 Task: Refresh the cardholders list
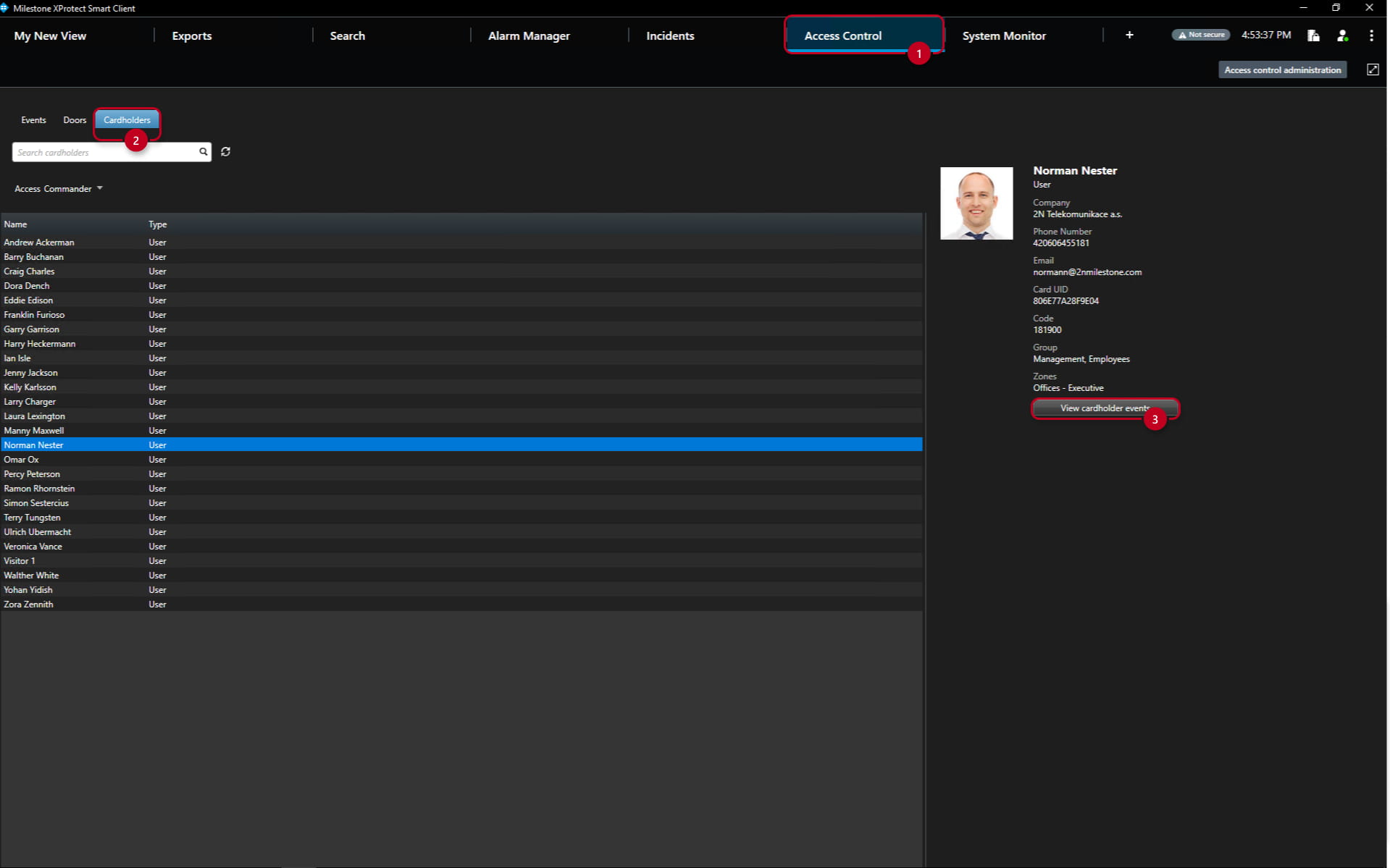tap(226, 152)
